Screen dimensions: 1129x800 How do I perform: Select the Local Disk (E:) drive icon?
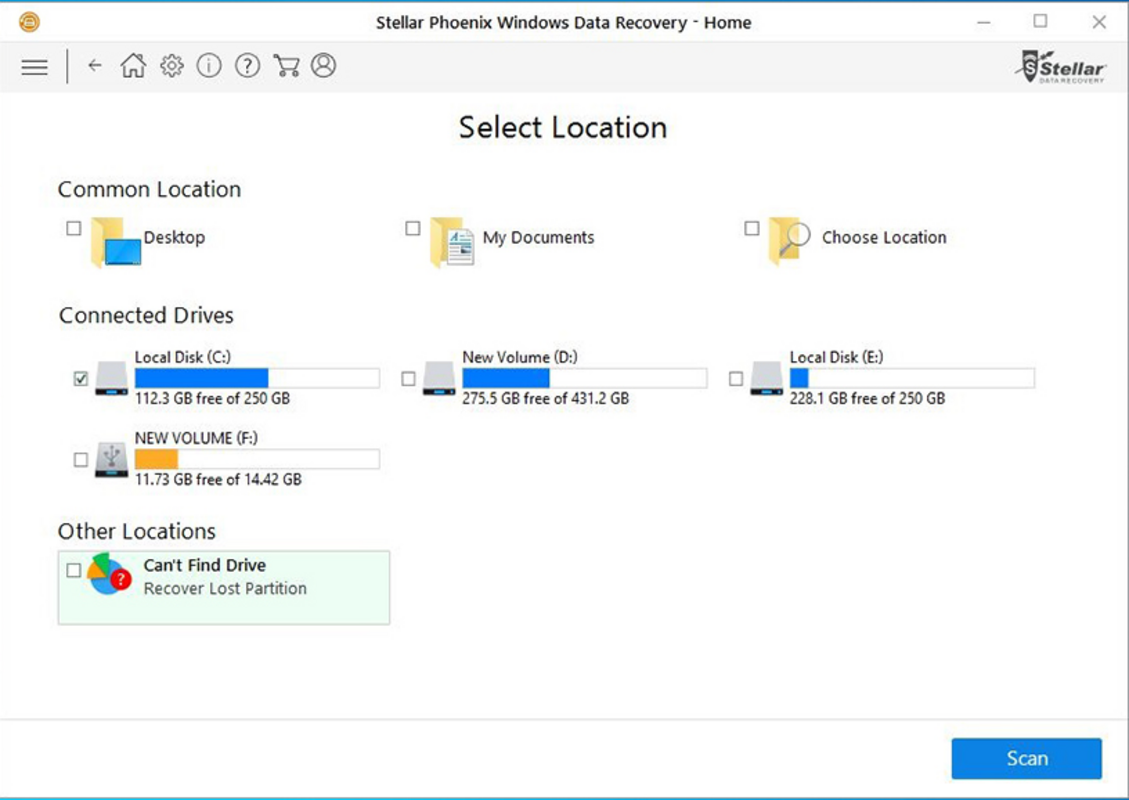767,378
